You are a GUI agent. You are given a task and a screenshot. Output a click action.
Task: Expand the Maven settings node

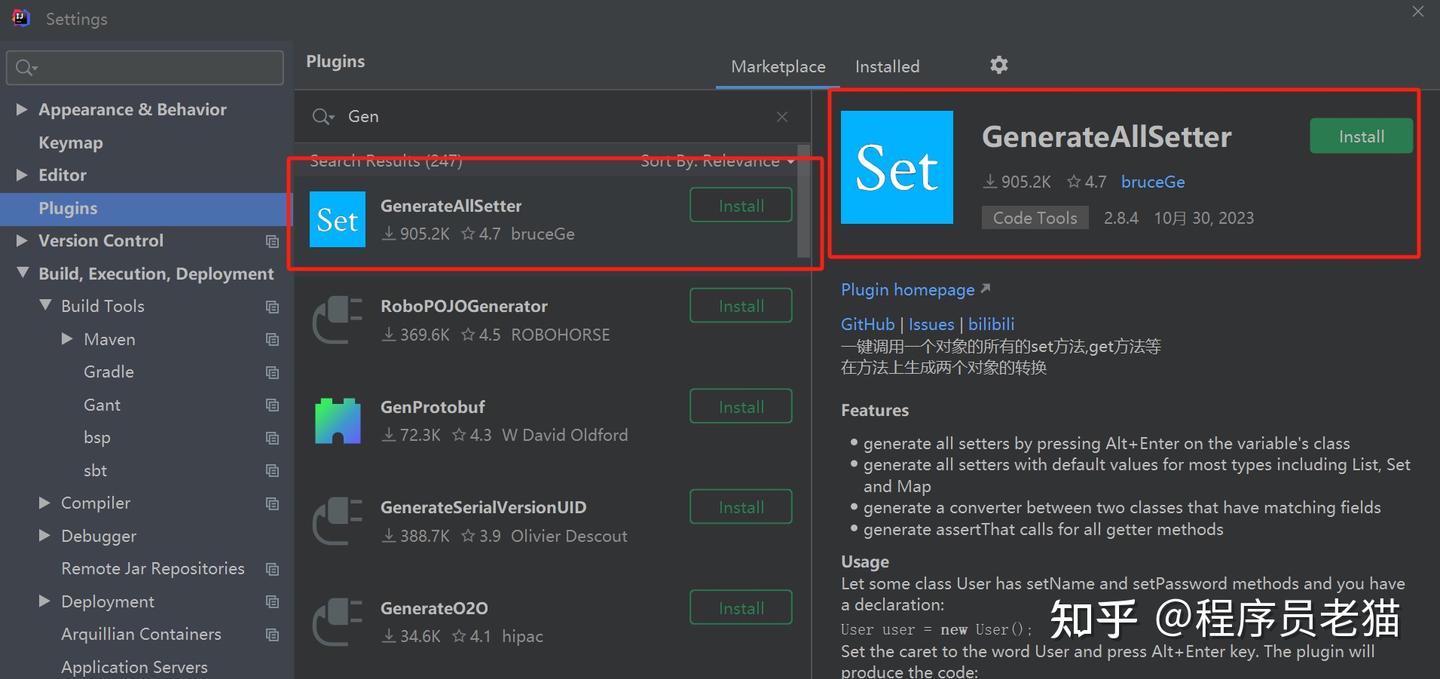click(67, 339)
